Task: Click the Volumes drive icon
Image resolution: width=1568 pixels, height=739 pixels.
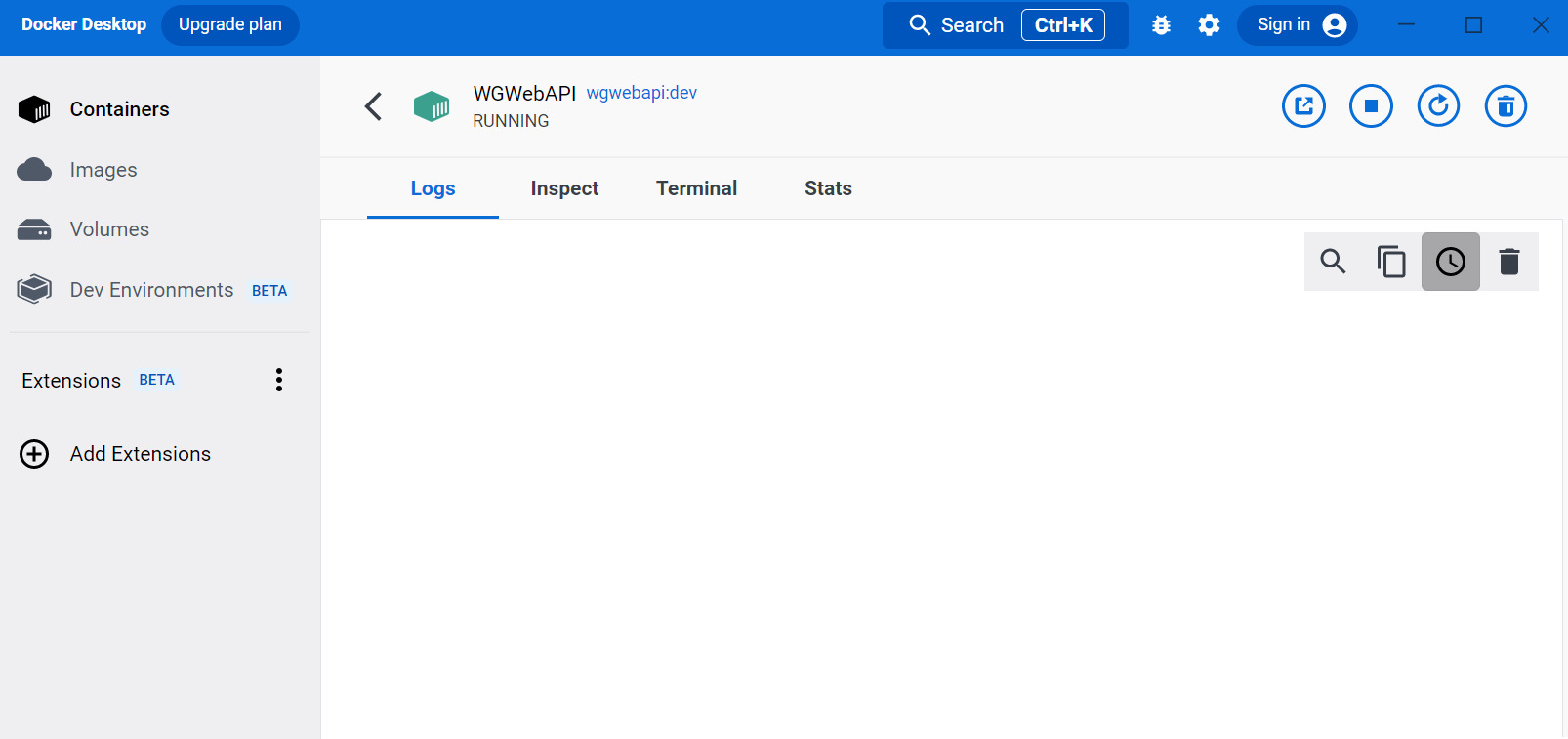Action: 34,229
